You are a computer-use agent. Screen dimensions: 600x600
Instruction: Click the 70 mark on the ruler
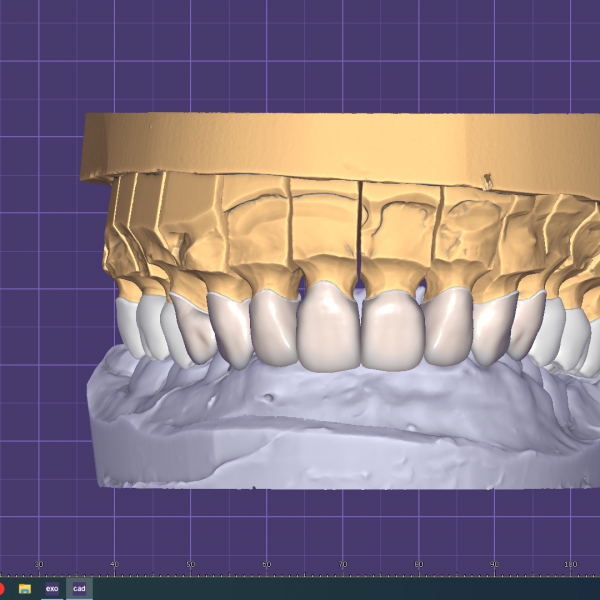coord(342,565)
